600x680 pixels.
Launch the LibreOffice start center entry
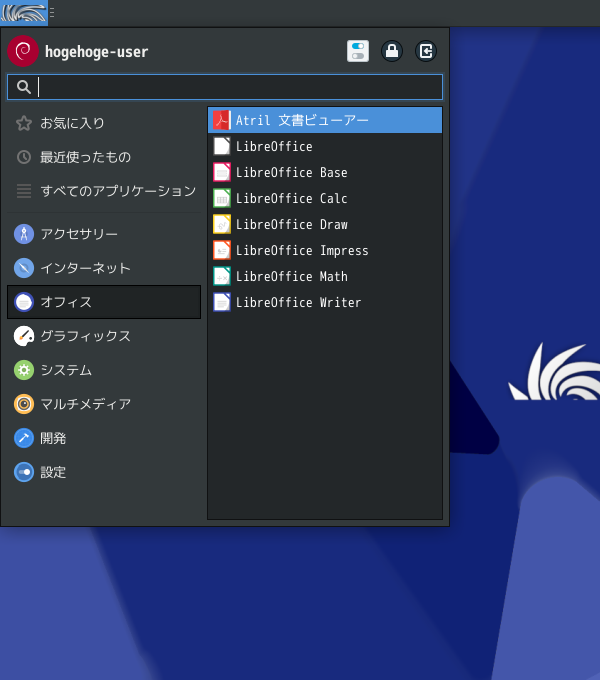tap(325, 146)
